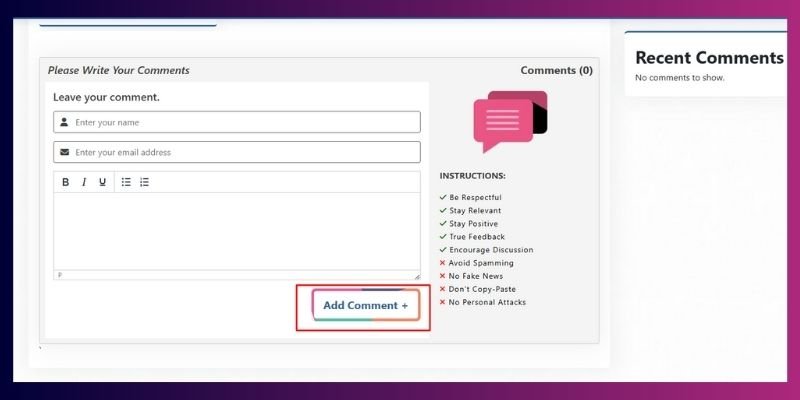Viewport: 800px width, 400px height.
Task: Click the 'Stay Relevant' instruction
Action: pos(475,211)
